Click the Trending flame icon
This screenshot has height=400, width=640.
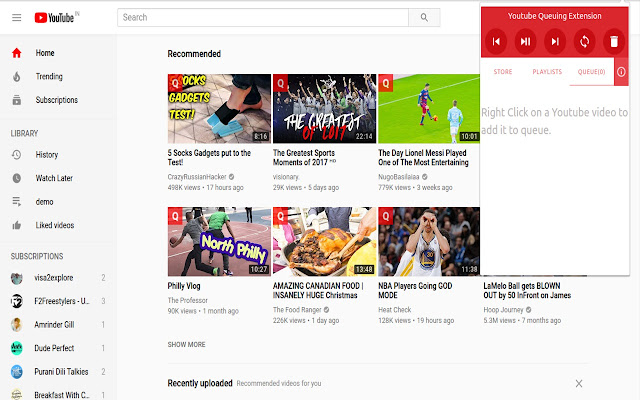click(x=16, y=76)
